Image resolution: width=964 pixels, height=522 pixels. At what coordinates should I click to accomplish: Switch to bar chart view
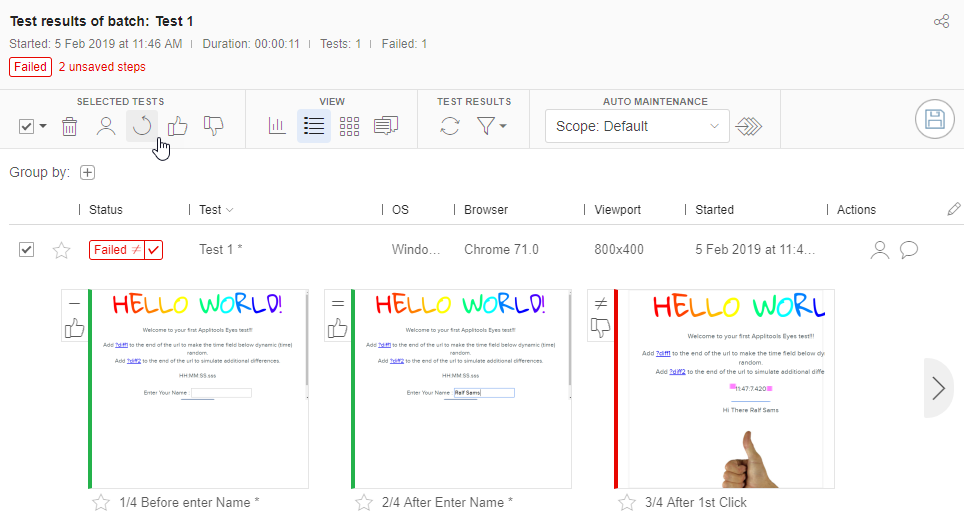[x=277, y=126]
